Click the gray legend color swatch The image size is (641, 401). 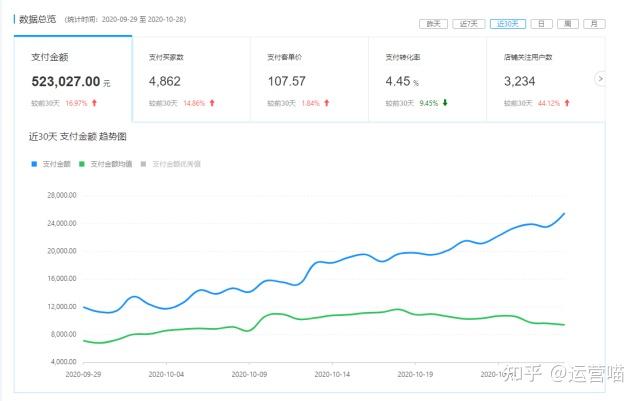pyautogui.click(x=143, y=164)
